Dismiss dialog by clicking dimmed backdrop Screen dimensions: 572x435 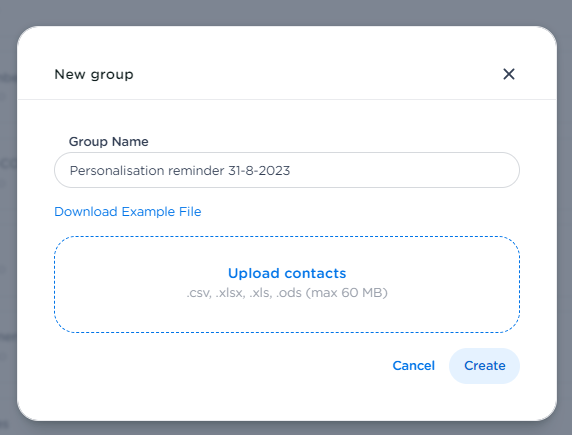point(286,11)
